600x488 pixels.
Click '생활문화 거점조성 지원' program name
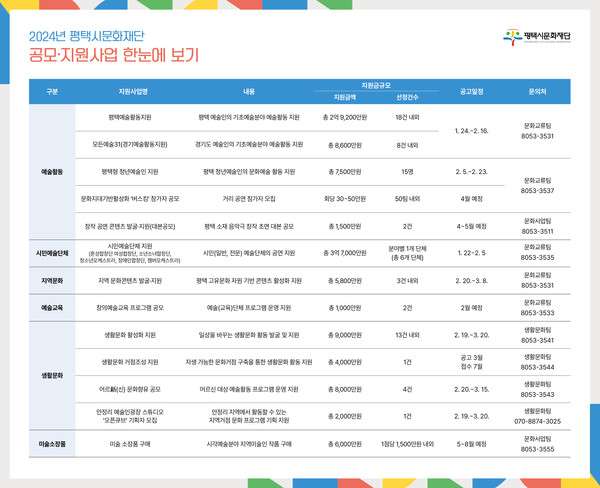click(x=130, y=362)
